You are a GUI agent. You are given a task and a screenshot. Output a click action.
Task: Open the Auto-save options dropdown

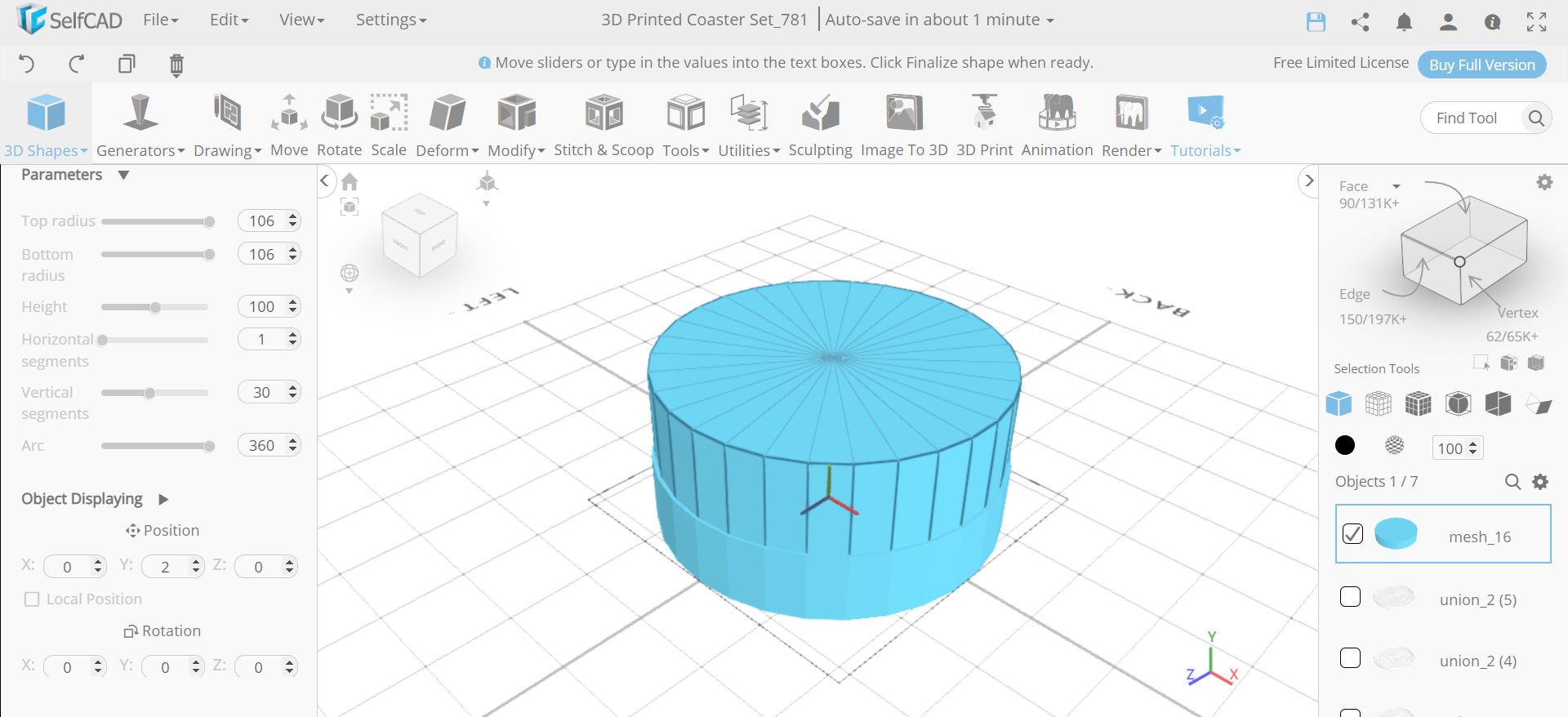(x=939, y=20)
